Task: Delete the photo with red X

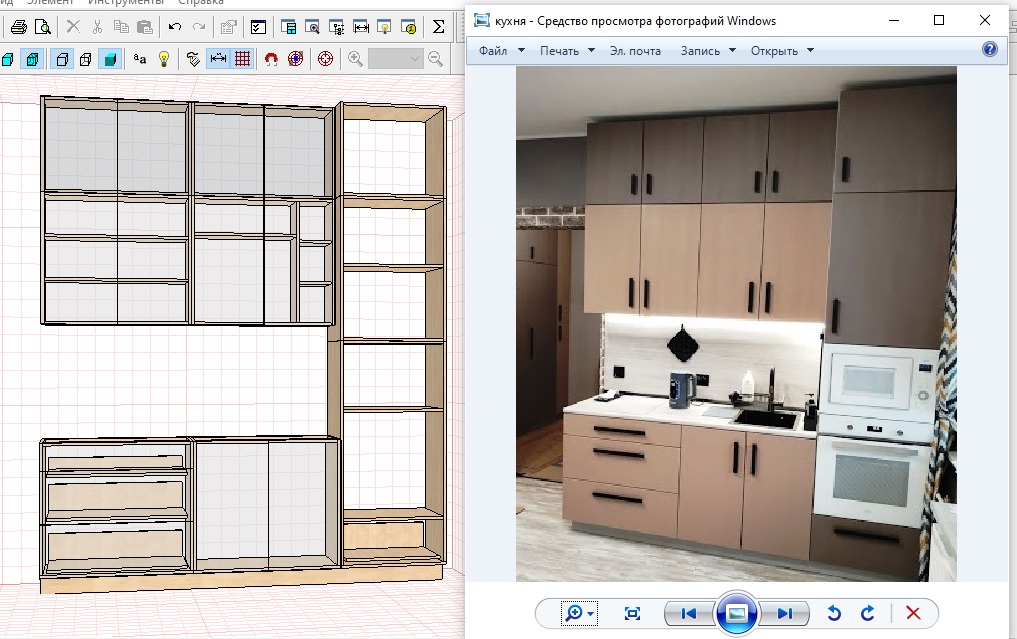Action: (913, 613)
